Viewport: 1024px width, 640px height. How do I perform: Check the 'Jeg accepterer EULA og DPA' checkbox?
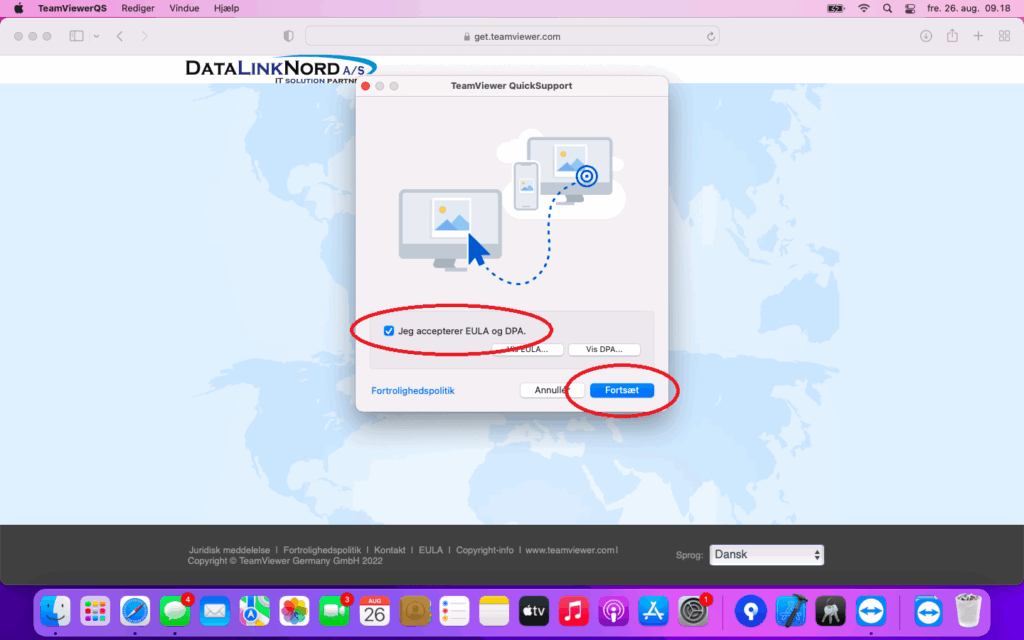click(x=389, y=331)
